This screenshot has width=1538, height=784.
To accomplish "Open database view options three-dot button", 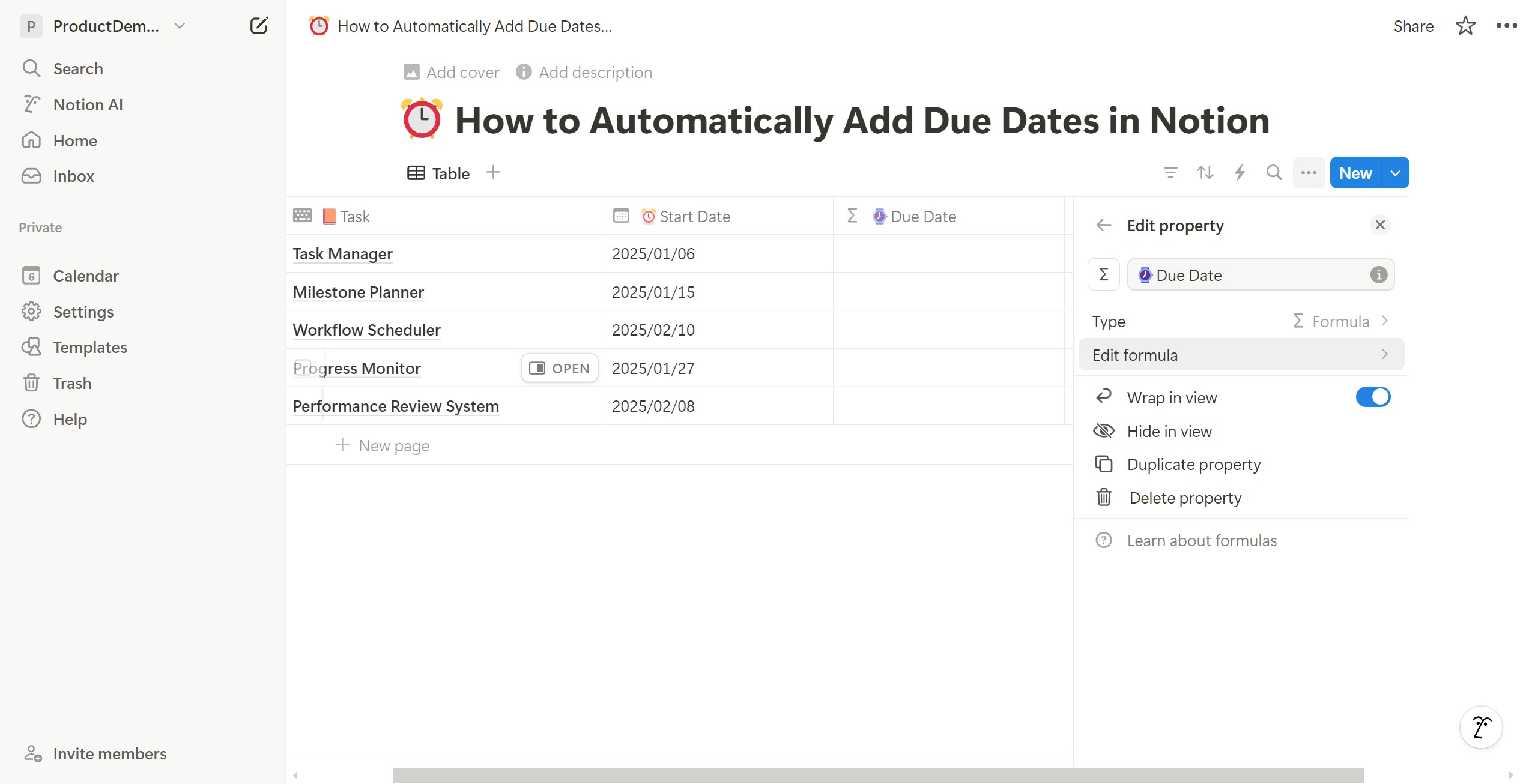I will (x=1309, y=173).
